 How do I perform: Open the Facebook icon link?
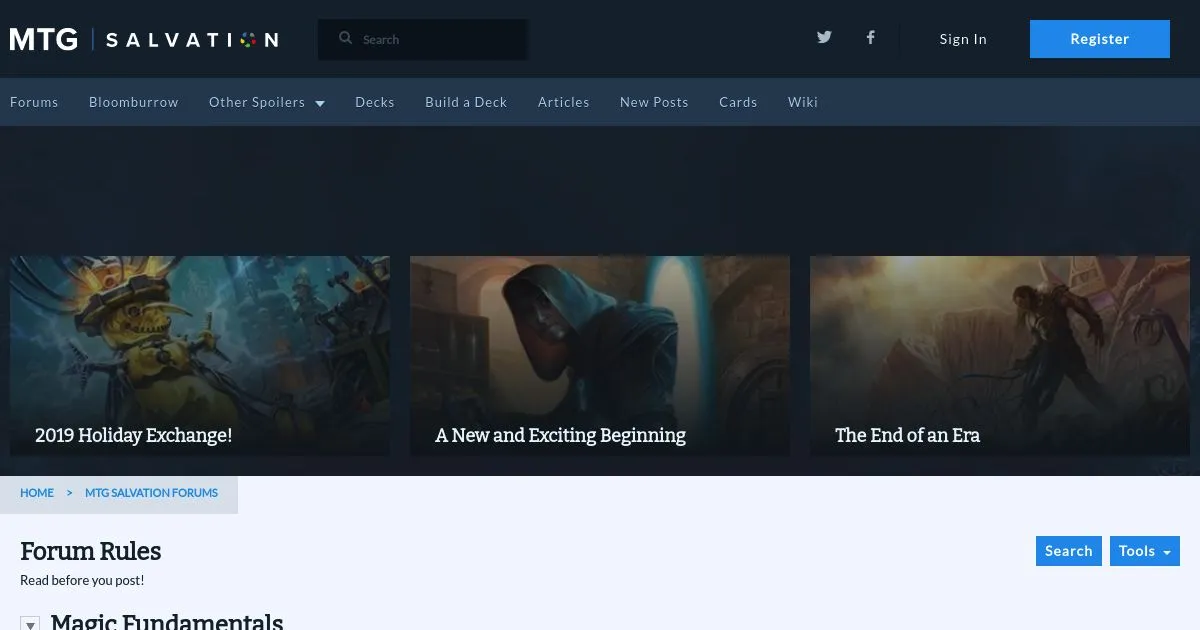(871, 38)
